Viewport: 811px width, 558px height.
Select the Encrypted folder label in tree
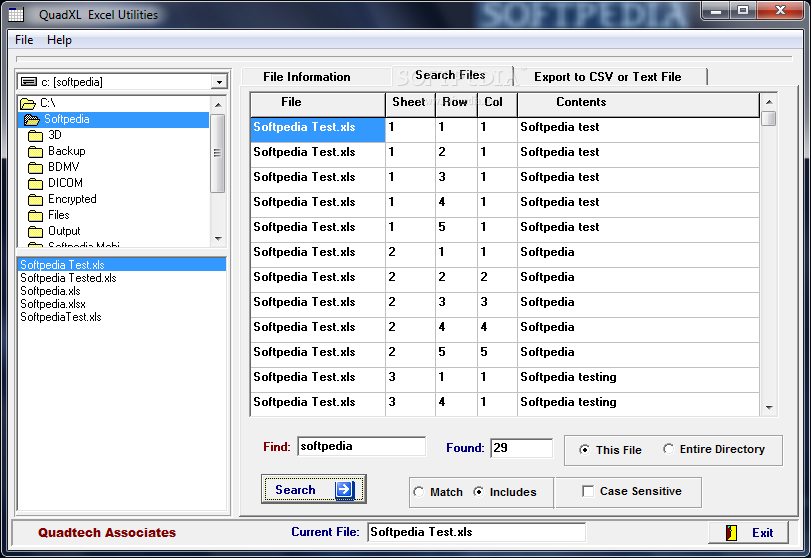(x=72, y=199)
